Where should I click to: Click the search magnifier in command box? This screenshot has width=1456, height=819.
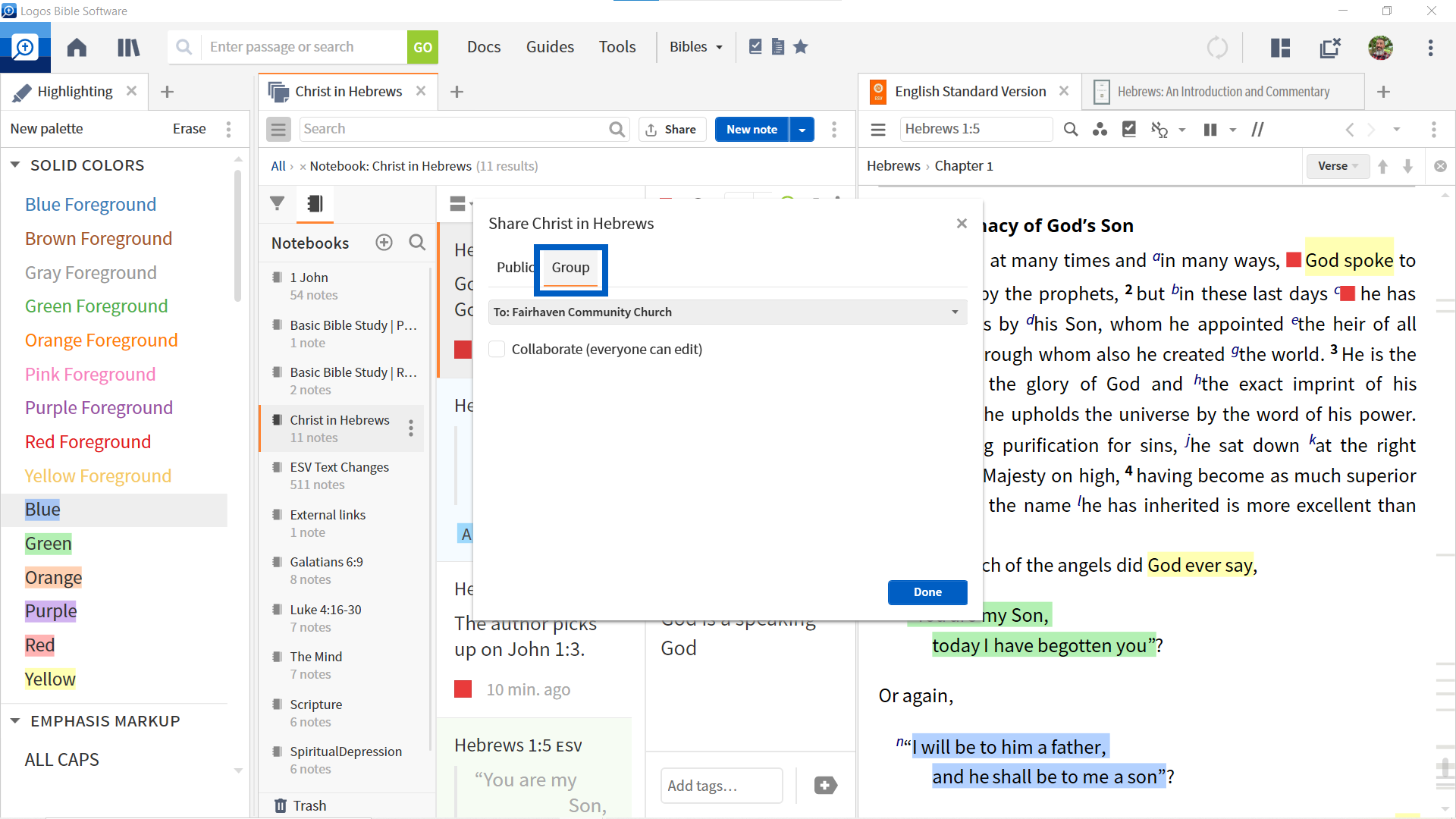coord(184,47)
